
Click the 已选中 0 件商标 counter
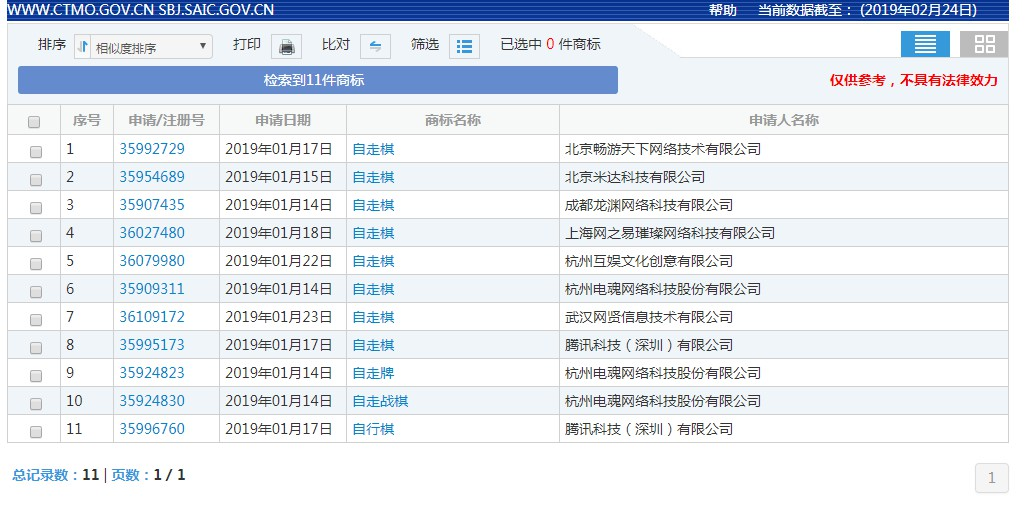(550, 44)
